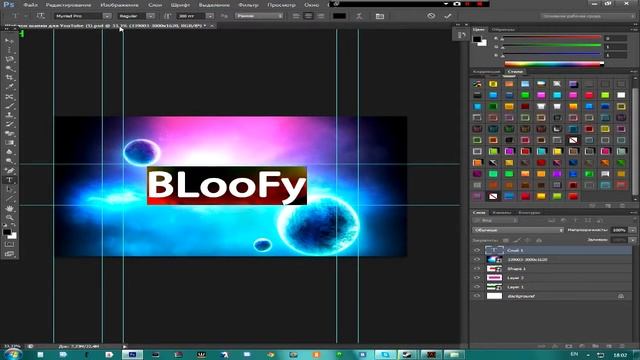640x360 pixels.
Task: Select the Hand tool
Action: click(x=9, y=208)
